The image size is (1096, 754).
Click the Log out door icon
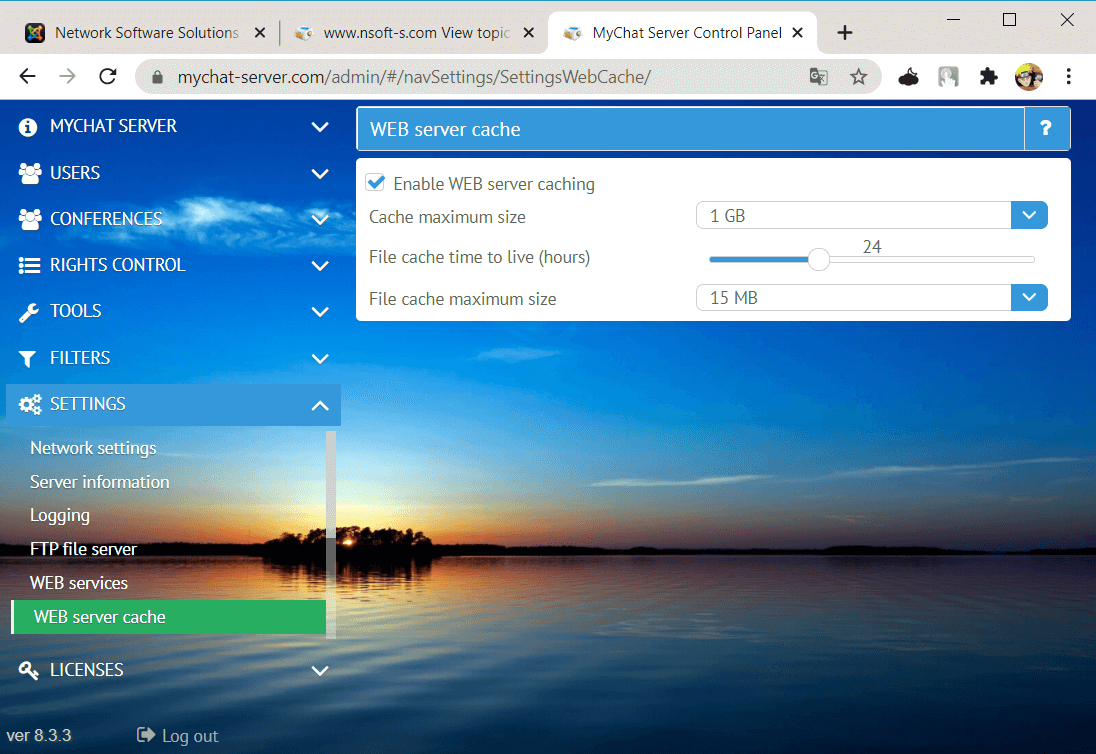(145, 734)
